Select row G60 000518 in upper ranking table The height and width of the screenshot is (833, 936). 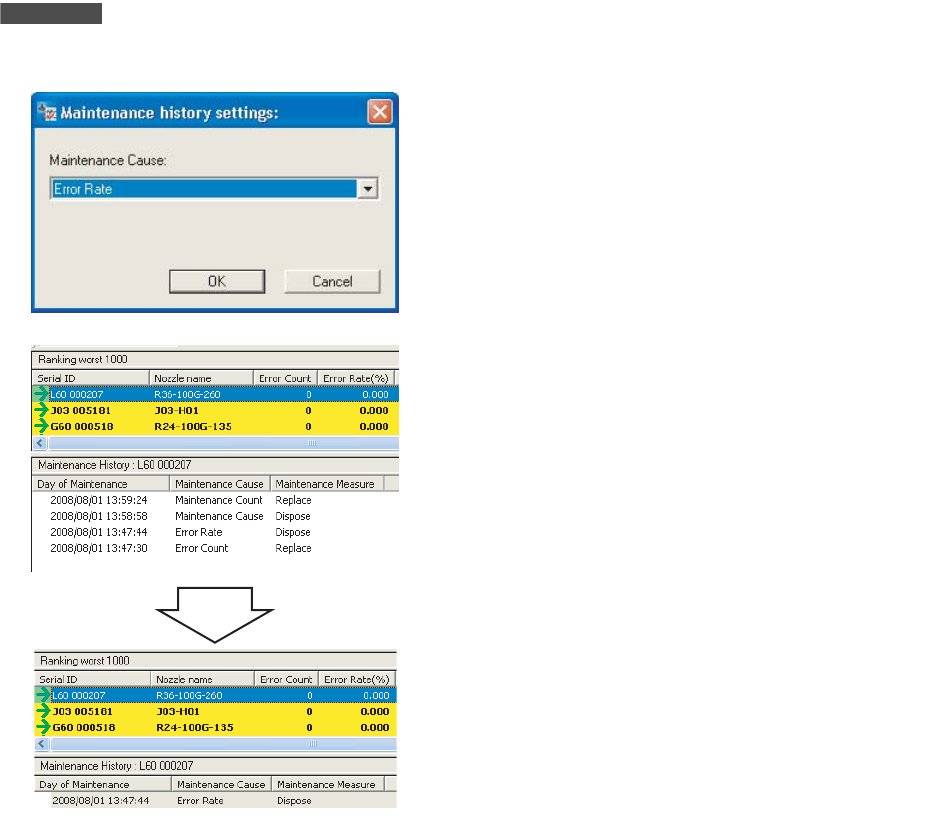tap(215, 426)
